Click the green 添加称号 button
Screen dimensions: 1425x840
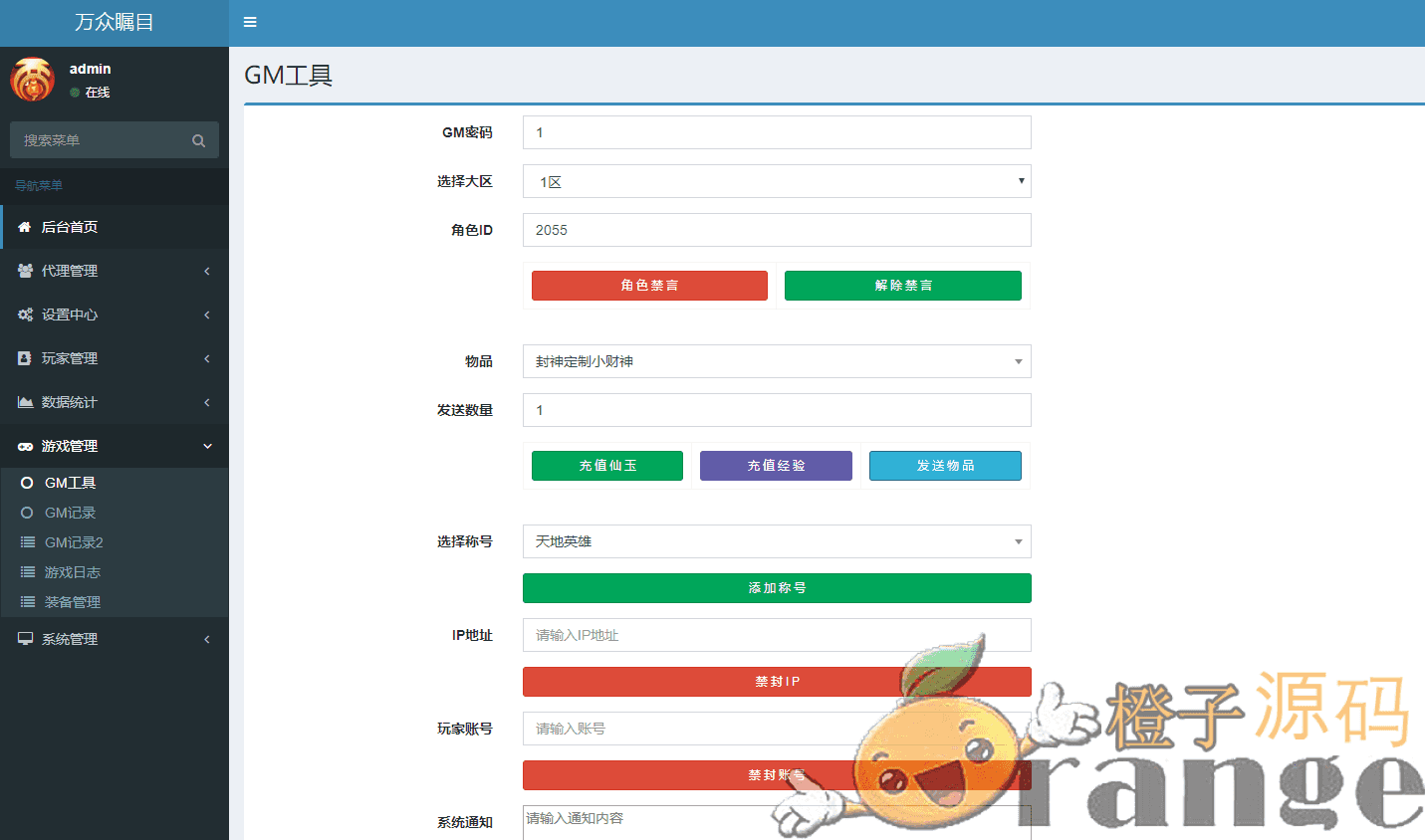point(776,588)
